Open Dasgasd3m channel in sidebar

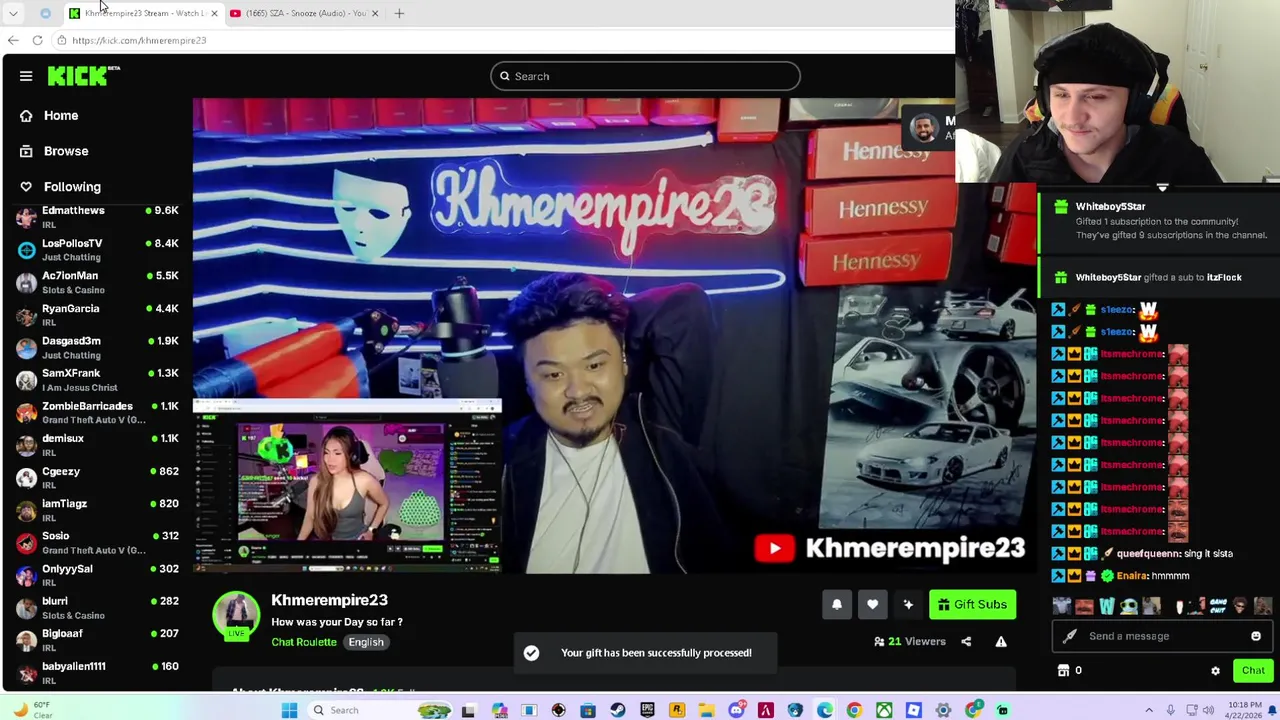97,347
